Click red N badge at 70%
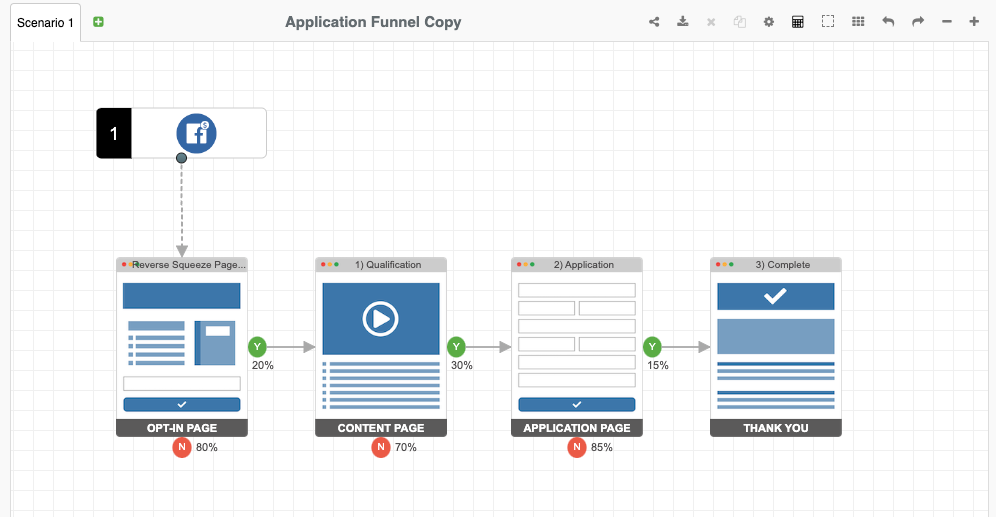Viewport: 996px width, 517px height. [x=380, y=447]
